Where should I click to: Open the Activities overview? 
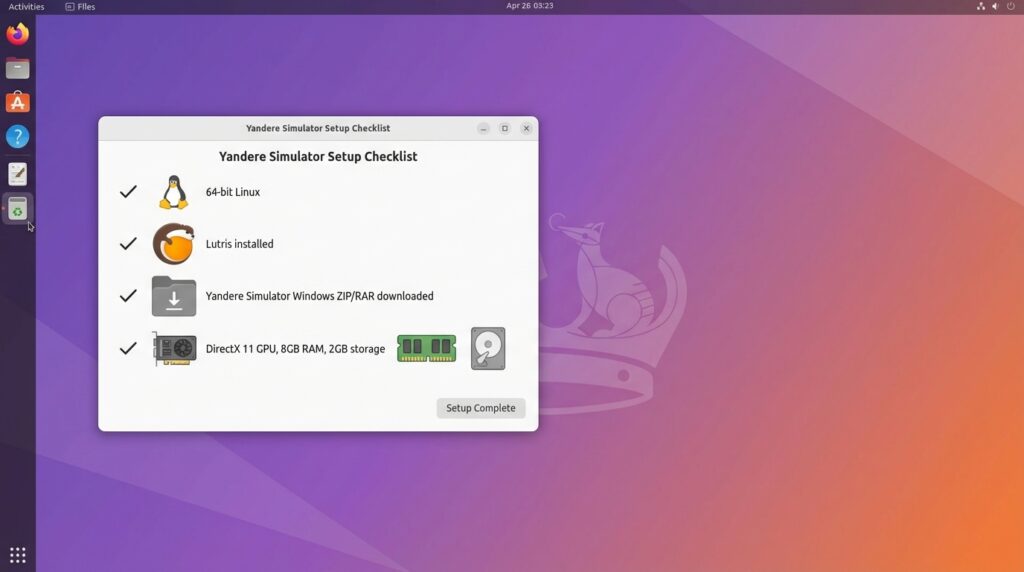[x=26, y=6]
